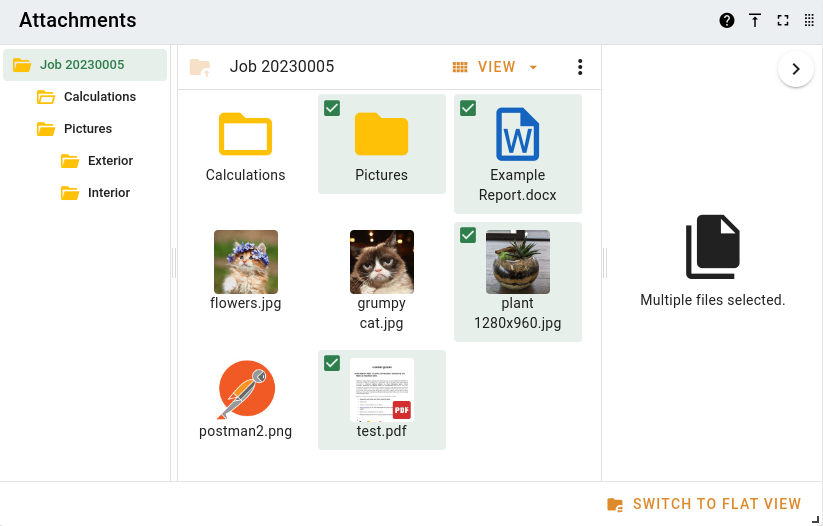Open the grid apps icon in the header
This screenshot has width=823, height=526.
(x=809, y=20)
